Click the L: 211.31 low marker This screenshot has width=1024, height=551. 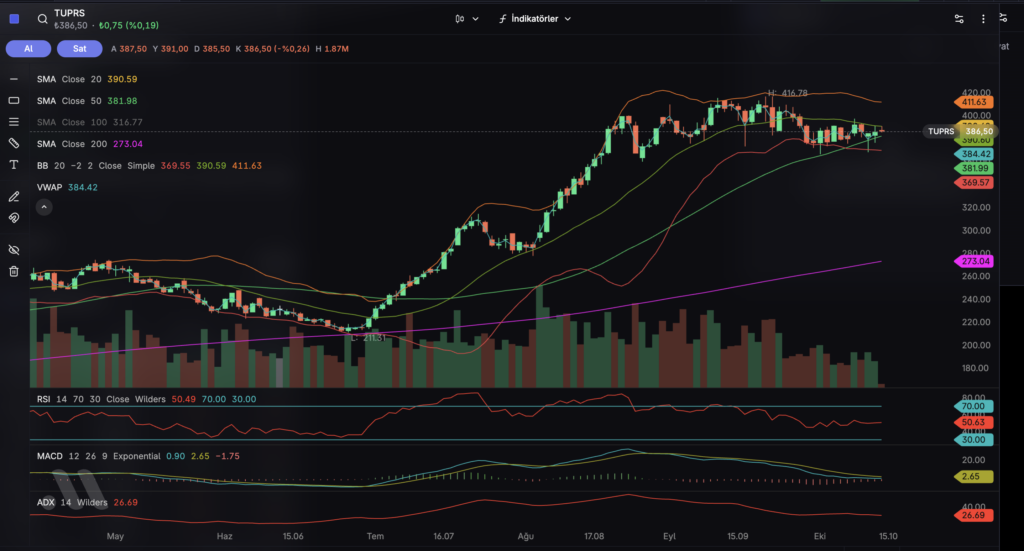(368, 338)
